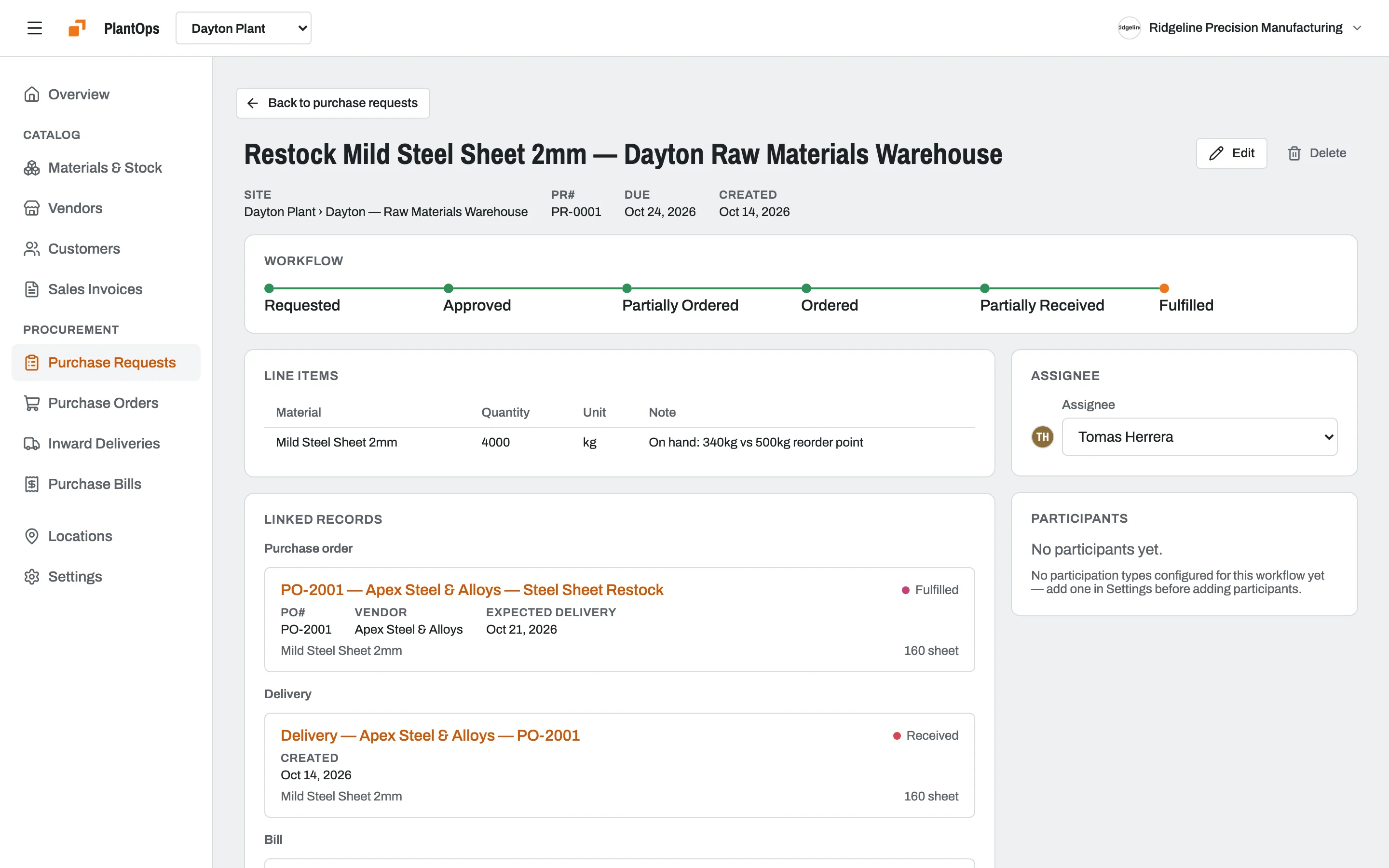Open Purchase Orders
1389x868 pixels.
(106, 403)
